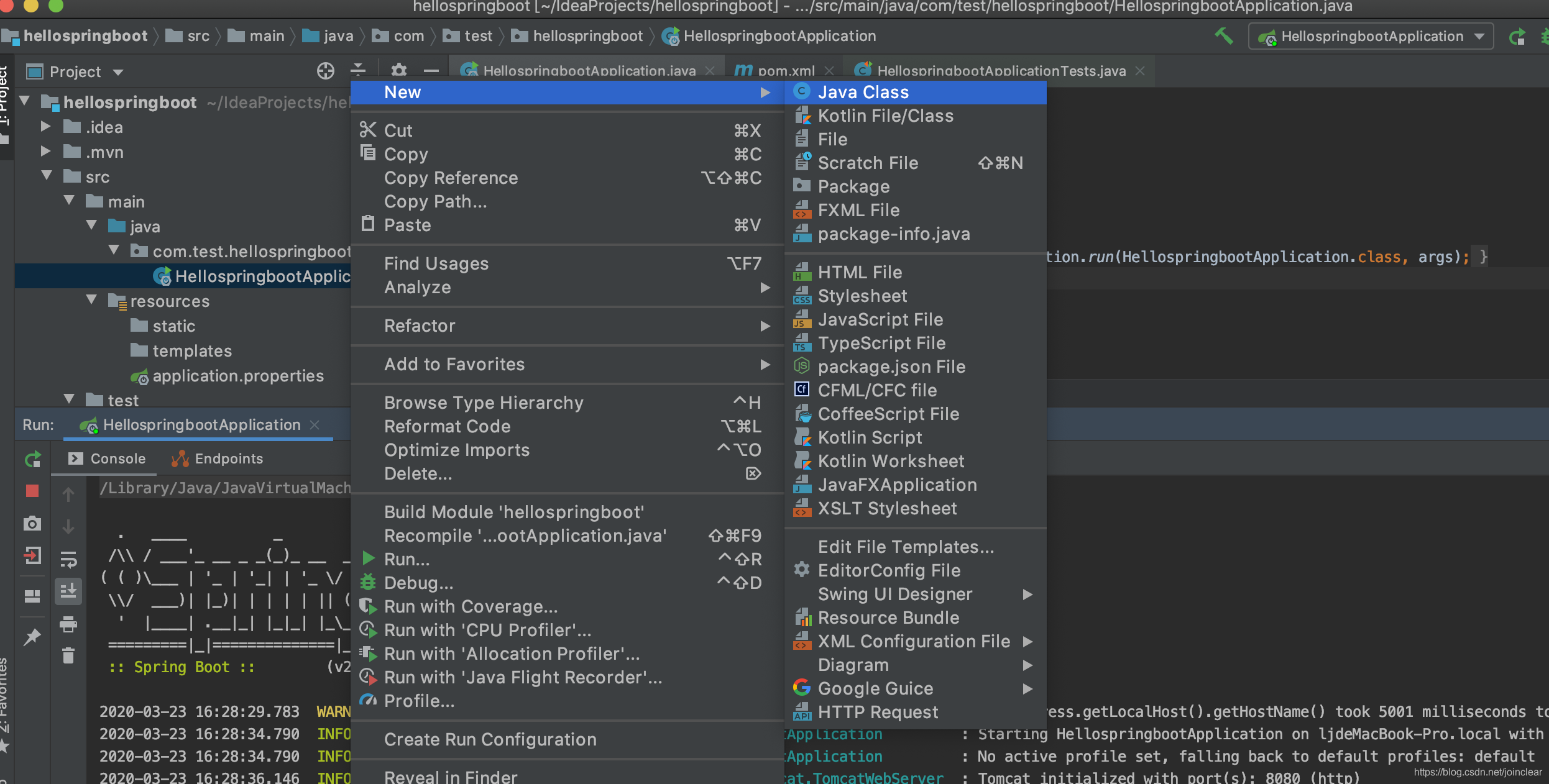This screenshot has width=1549, height=784.
Task: Toggle Scroll to end in console
Action: 68,591
